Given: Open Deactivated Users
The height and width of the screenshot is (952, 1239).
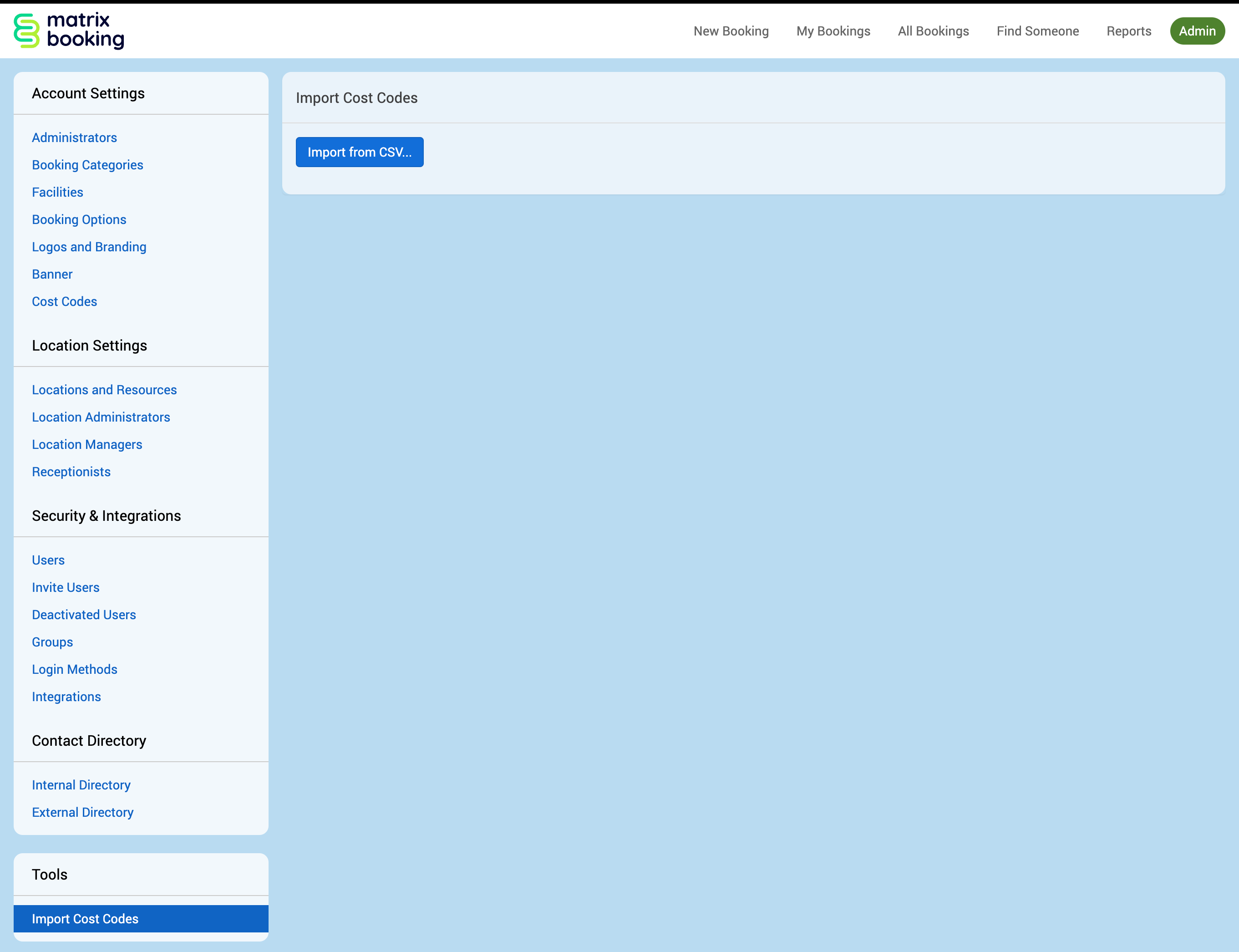Looking at the screenshot, I should [84, 615].
